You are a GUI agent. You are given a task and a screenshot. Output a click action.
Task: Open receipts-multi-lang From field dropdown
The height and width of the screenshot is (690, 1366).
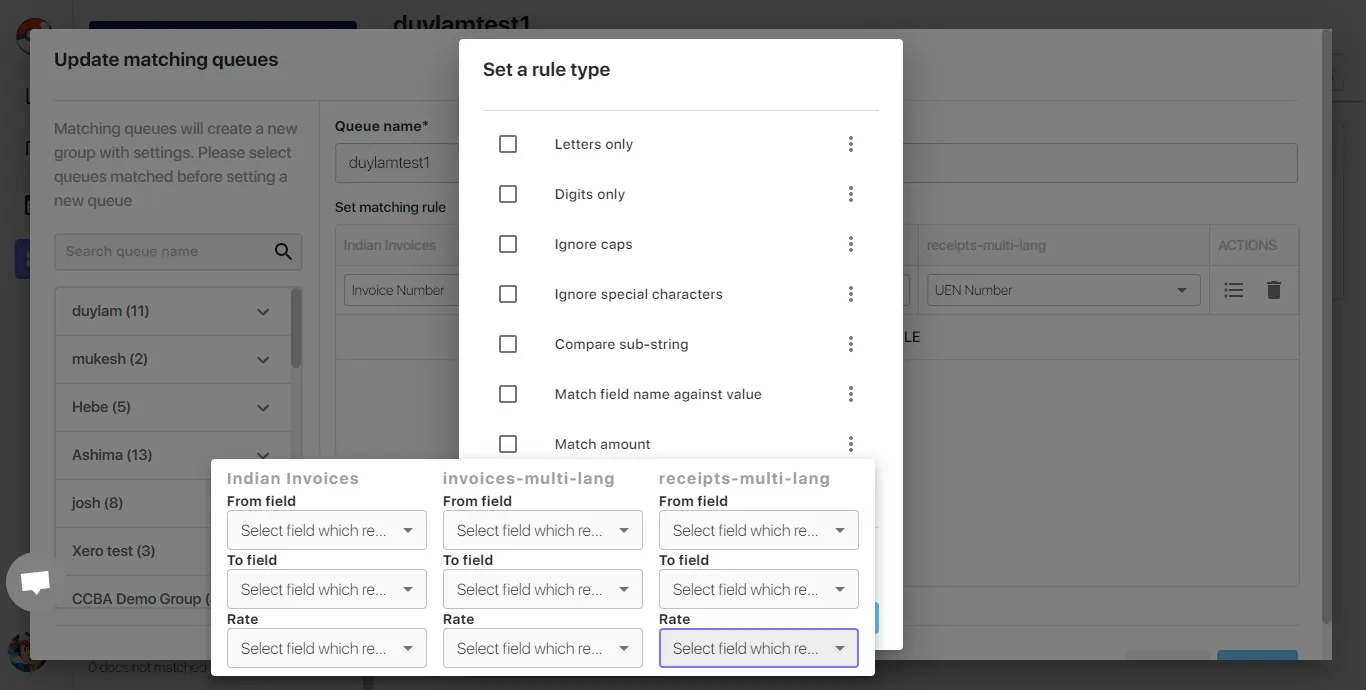pyautogui.click(x=759, y=530)
